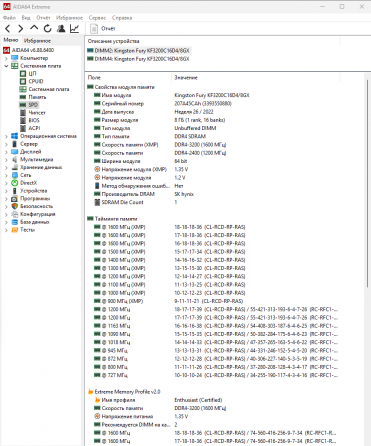The height and width of the screenshot is (446, 371).
Task: Open the Отчет menu
Action: click(x=43, y=18)
